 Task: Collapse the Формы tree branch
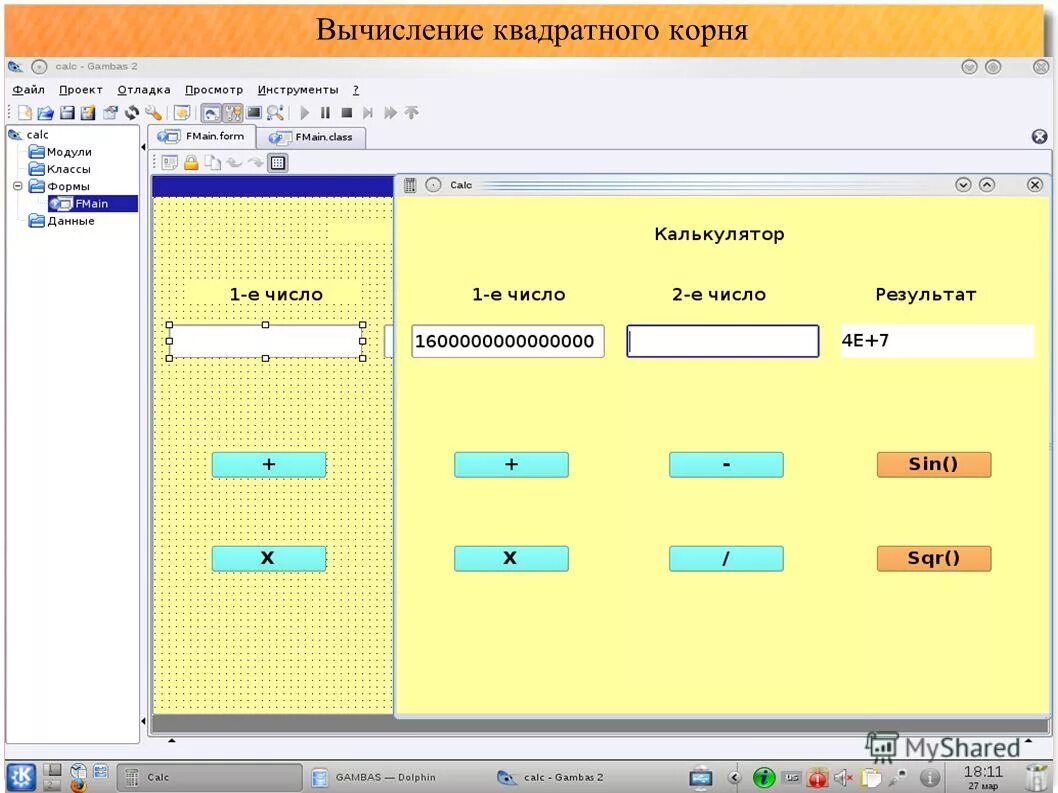[17, 185]
